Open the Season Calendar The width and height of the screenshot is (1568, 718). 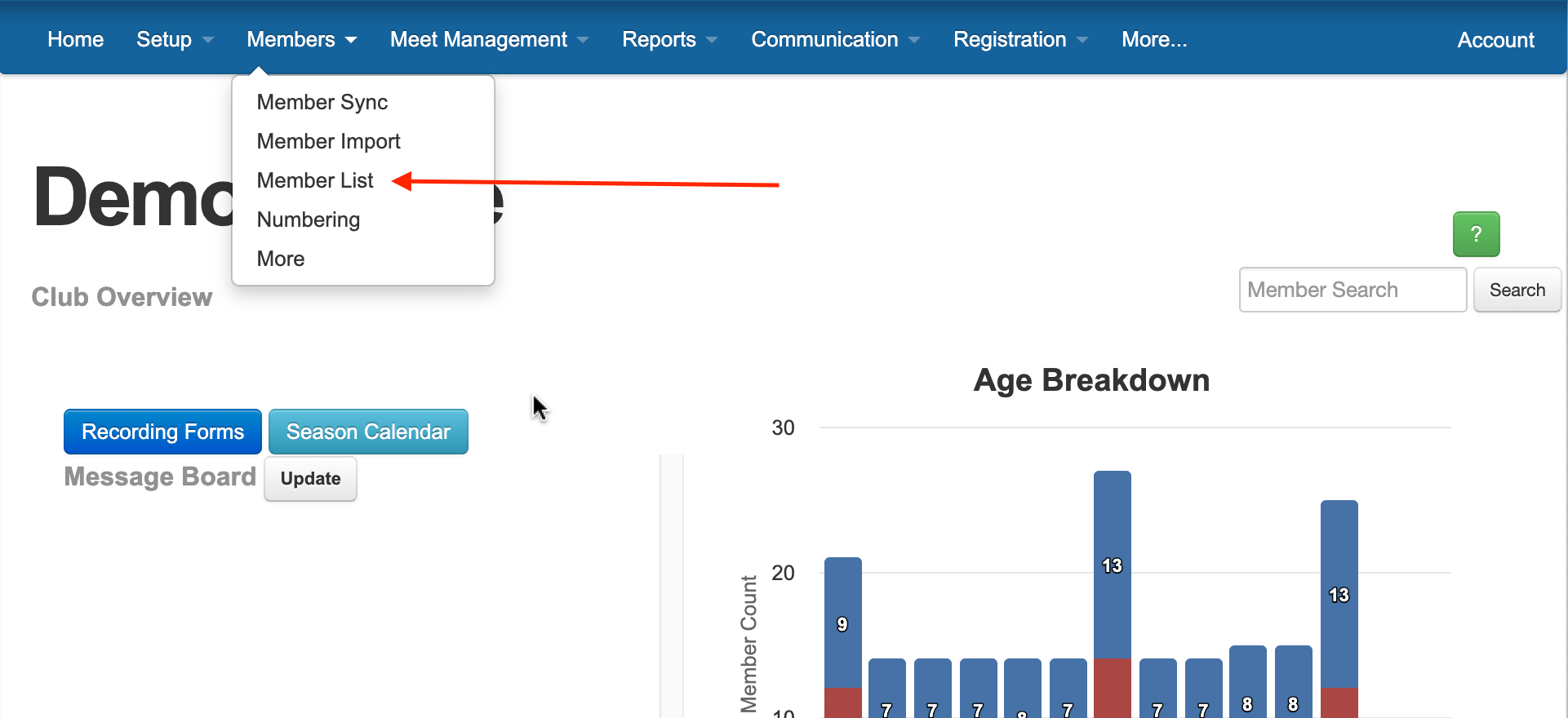point(368,432)
